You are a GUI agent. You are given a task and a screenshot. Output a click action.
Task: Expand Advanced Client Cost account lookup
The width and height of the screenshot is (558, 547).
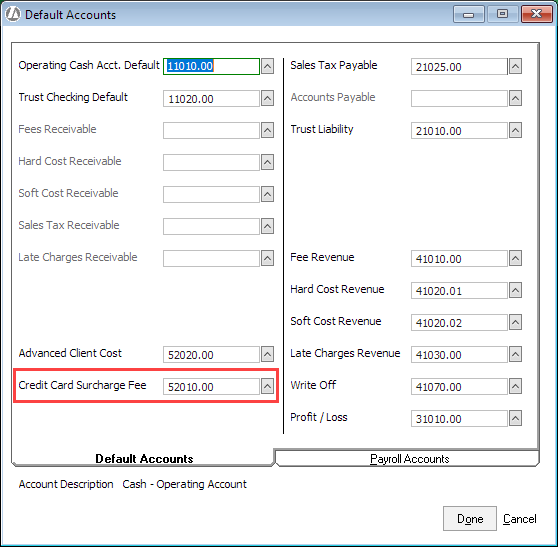tap(267, 354)
